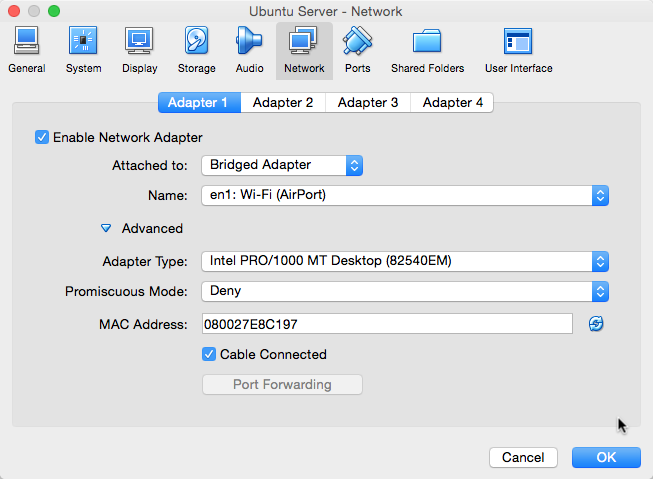The width and height of the screenshot is (653, 479).
Task: Select the Network settings icon
Action: point(304,50)
